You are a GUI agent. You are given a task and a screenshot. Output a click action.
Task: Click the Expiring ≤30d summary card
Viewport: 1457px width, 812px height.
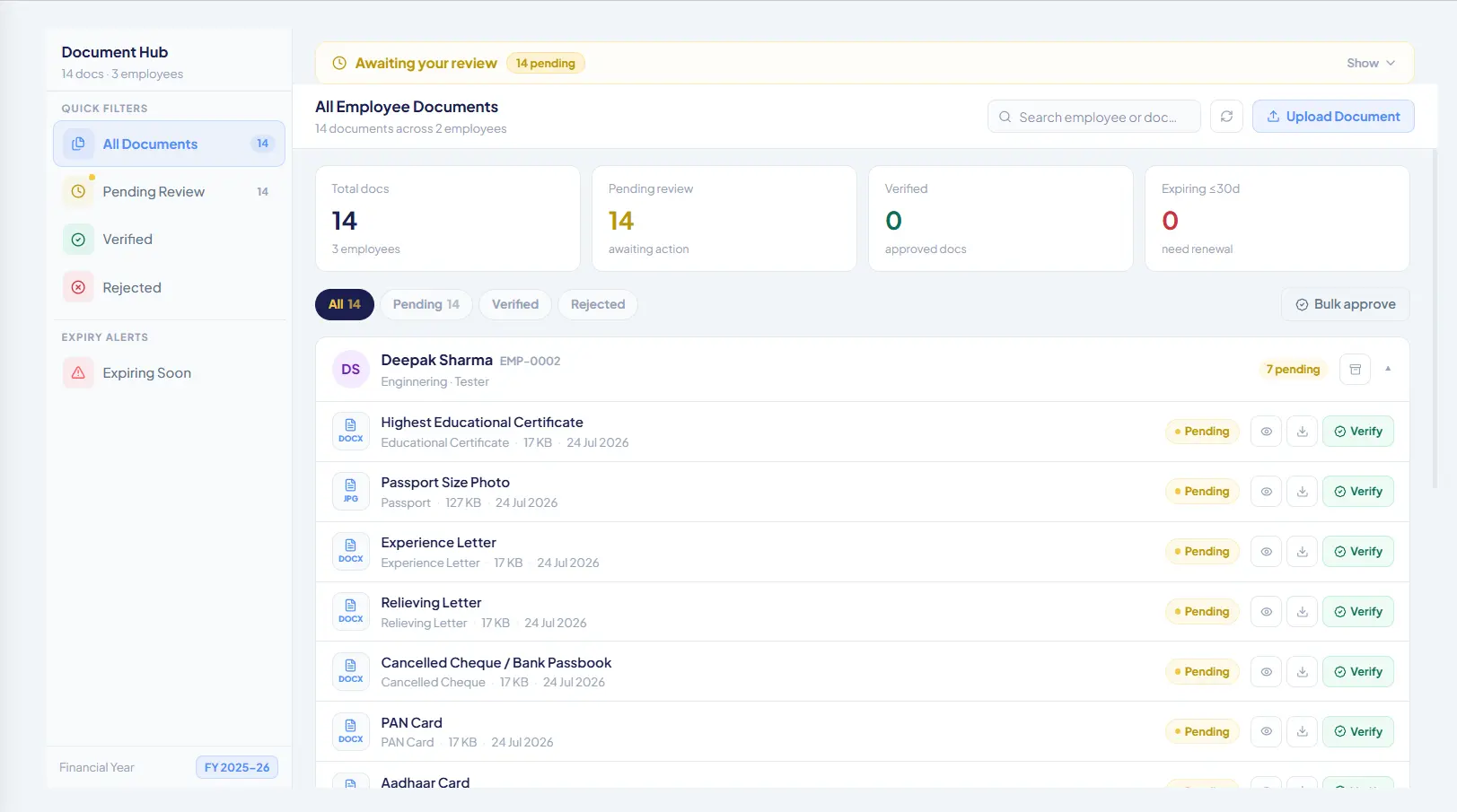(1277, 219)
